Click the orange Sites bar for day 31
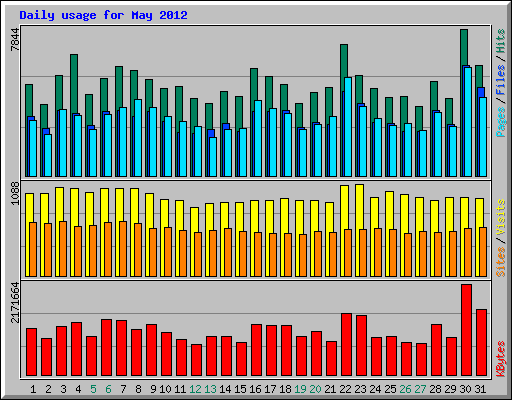Screen dimensions: 512x400 click(483, 252)
